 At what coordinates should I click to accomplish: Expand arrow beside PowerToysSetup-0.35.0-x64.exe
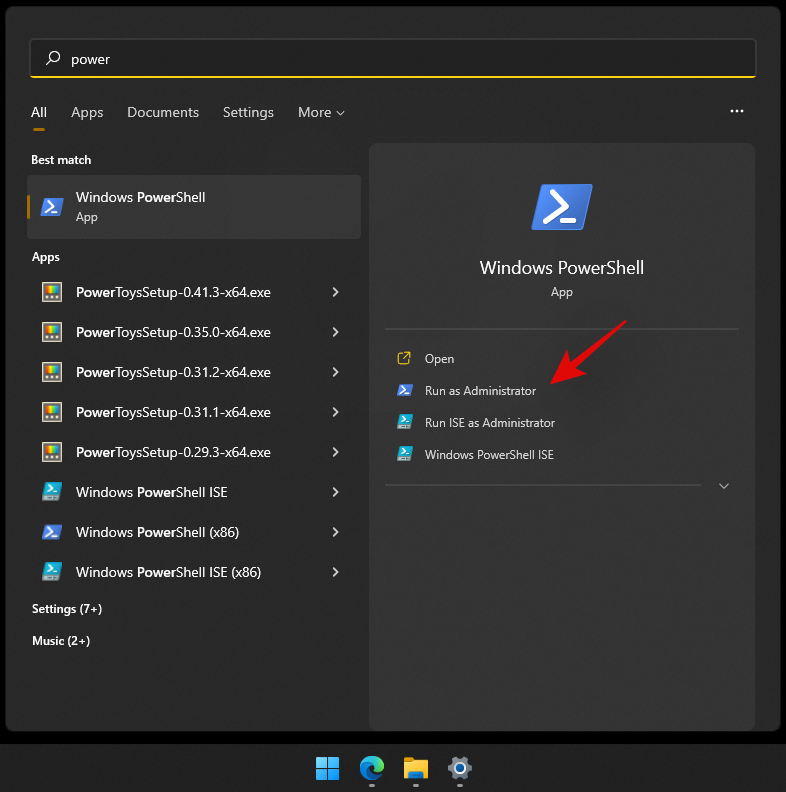tap(335, 332)
